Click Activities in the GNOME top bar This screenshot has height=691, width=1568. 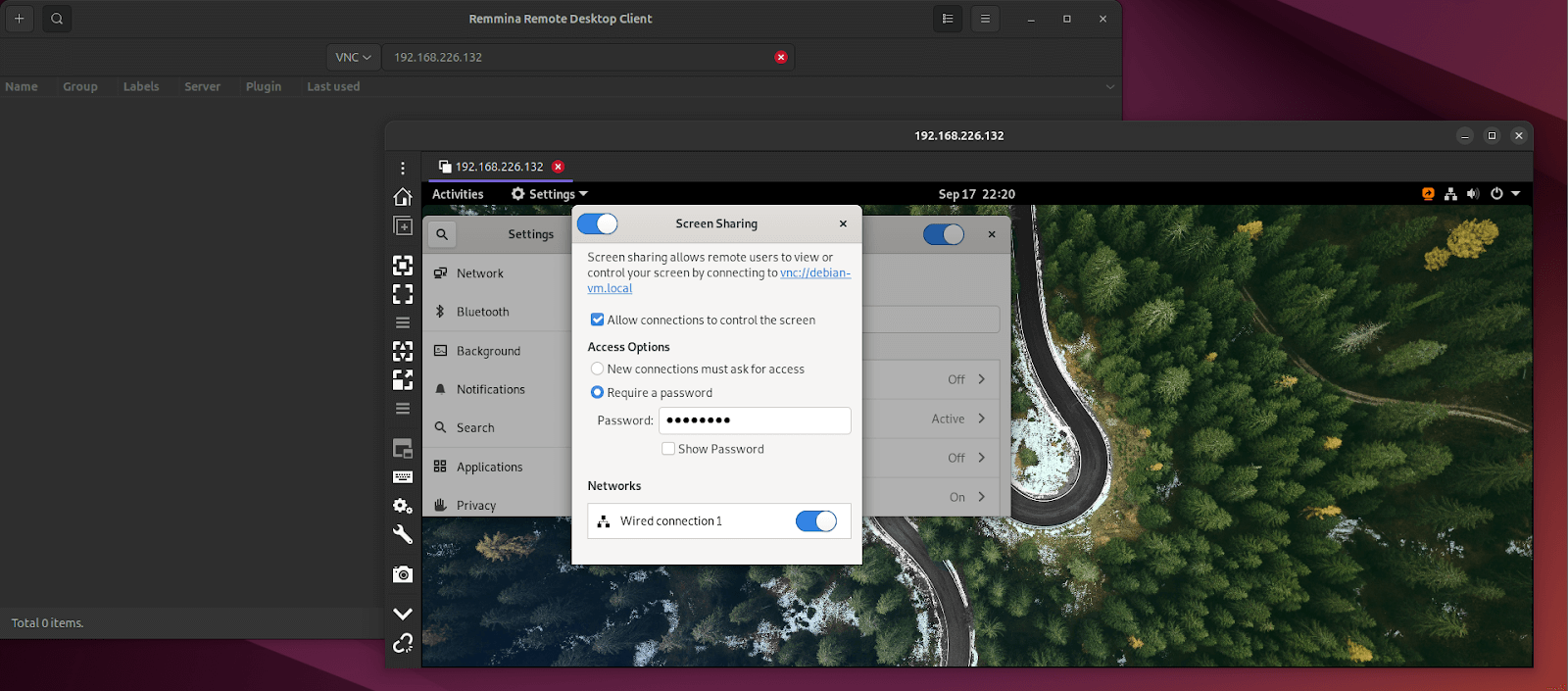458,194
